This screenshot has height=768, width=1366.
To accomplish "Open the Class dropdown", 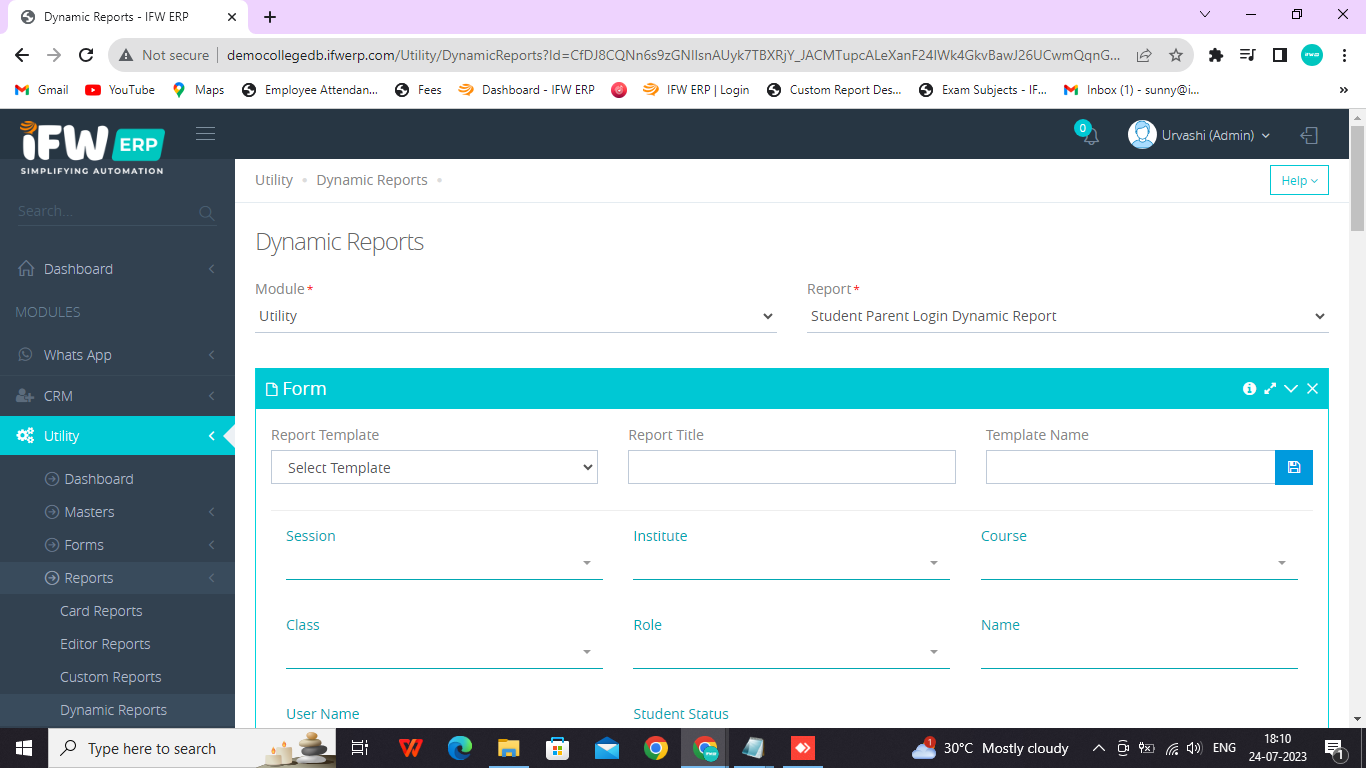I will click(444, 652).
